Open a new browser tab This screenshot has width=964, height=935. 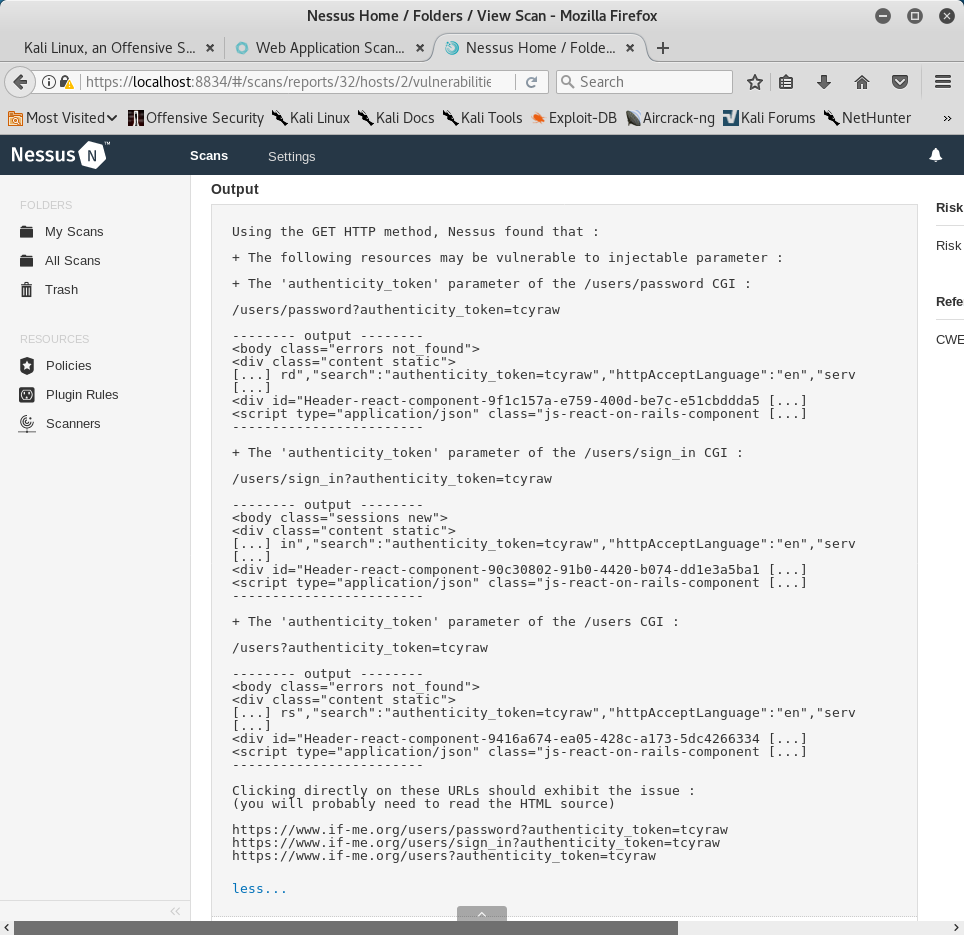pos(663,48)
